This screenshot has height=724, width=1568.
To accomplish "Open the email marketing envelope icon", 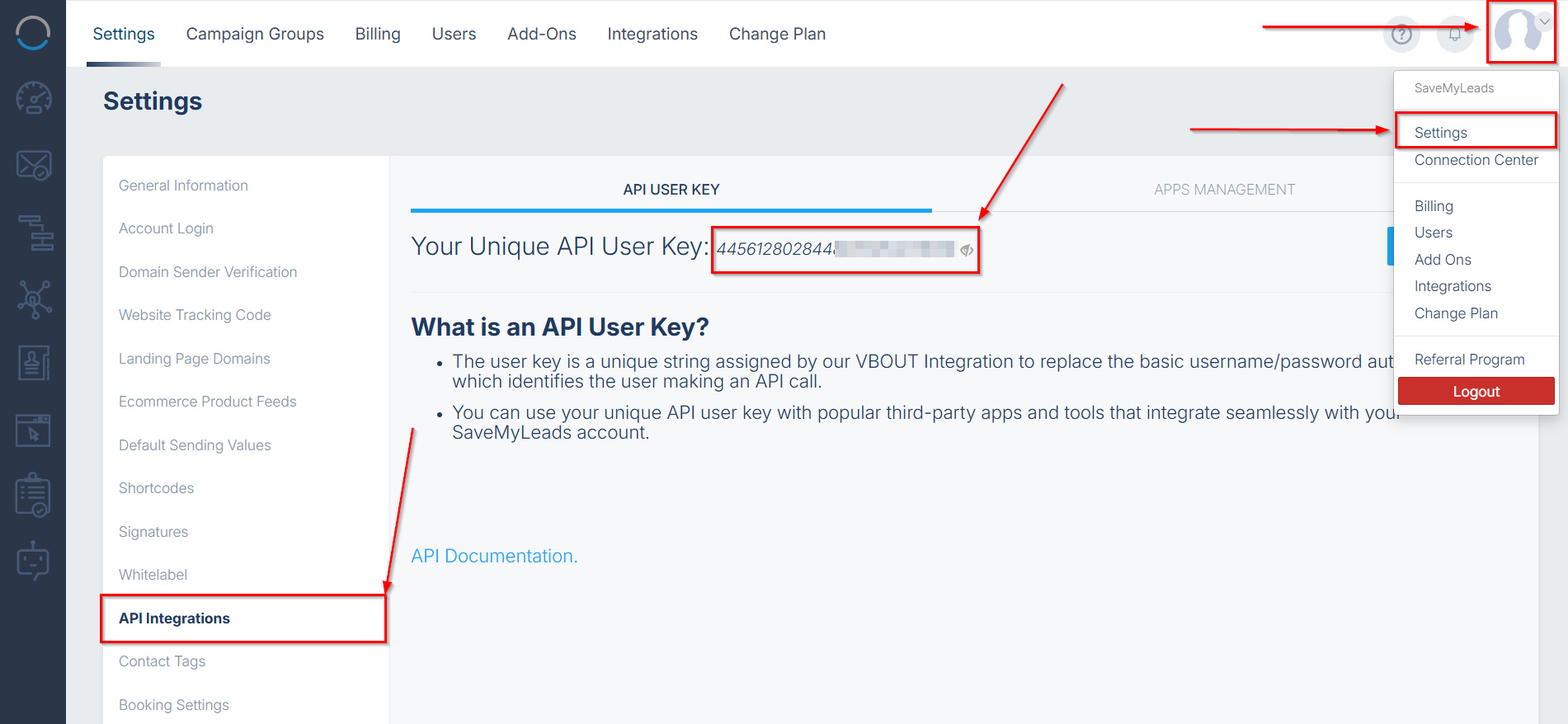I will tap(34, 165).
